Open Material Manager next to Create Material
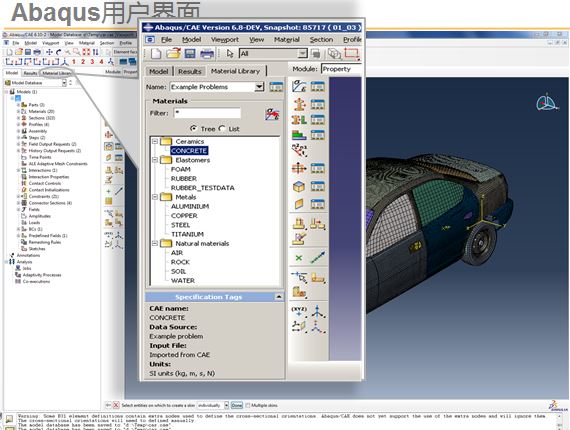 coord(317,87)
